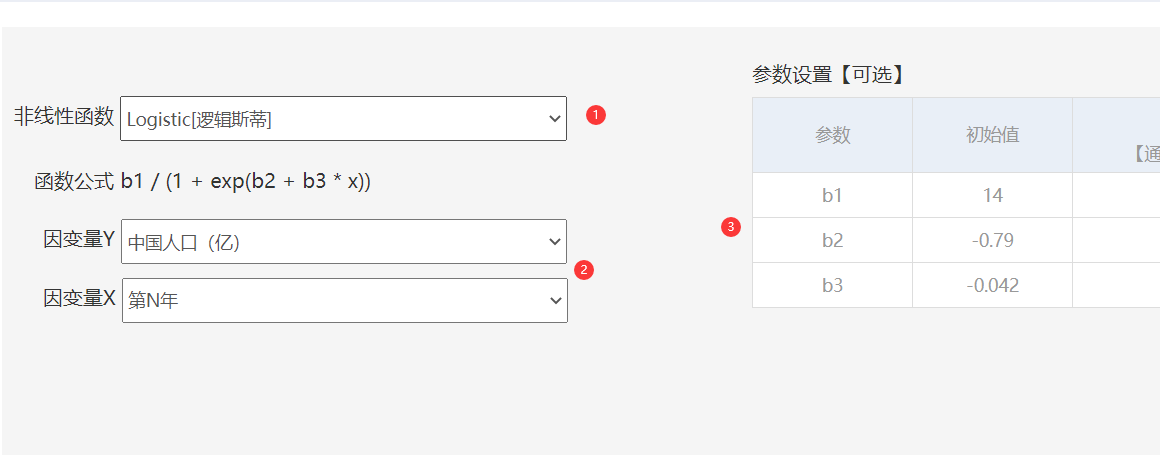Open the Logistic nonlinear function dropdown

[343, 119]
